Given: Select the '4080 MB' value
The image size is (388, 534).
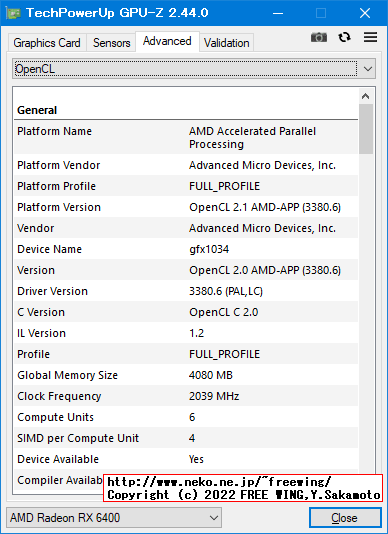Looking at the screenshot, I should click(x=211, y=375).
